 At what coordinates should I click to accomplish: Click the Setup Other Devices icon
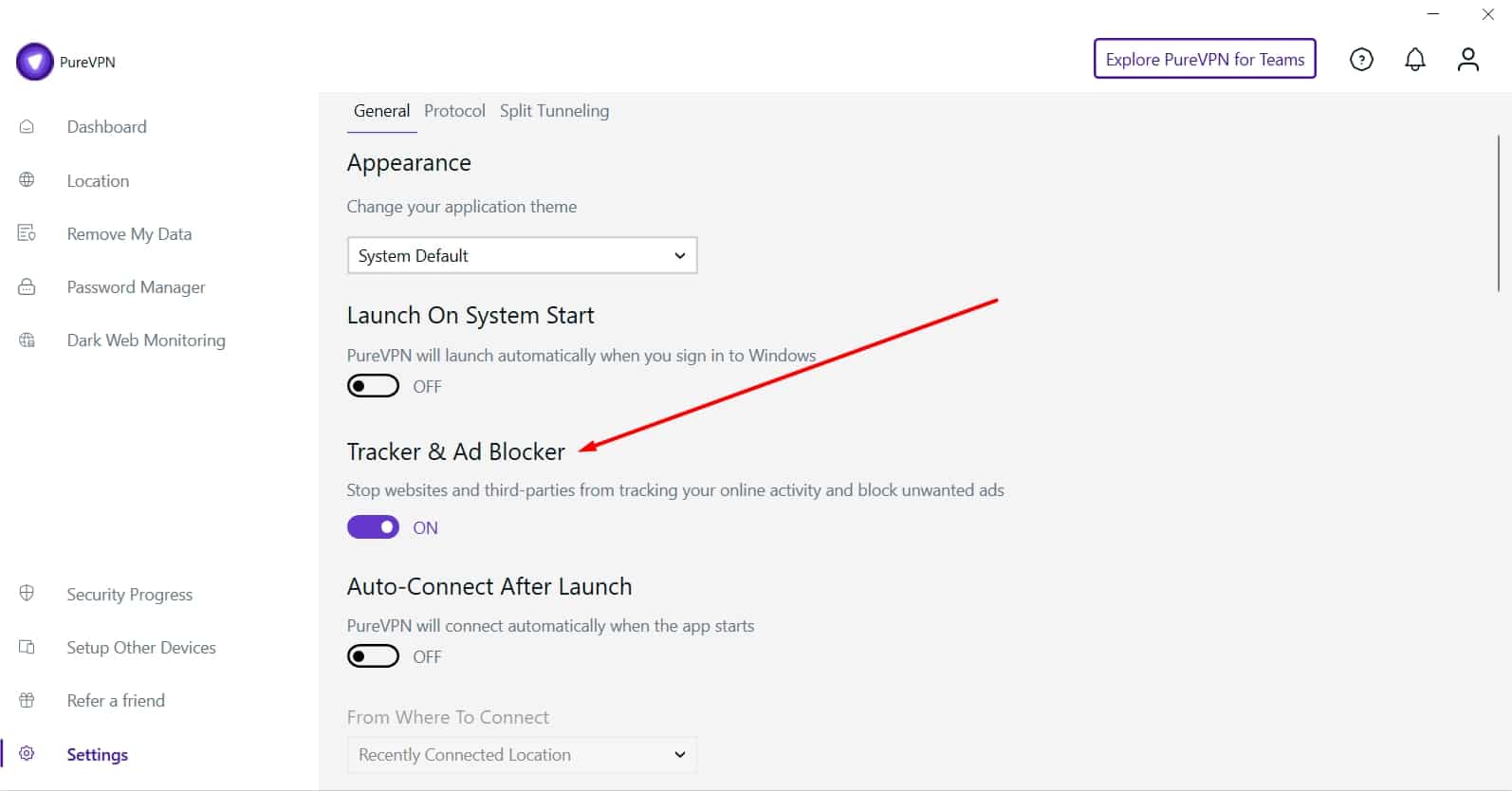coord(27,647)
